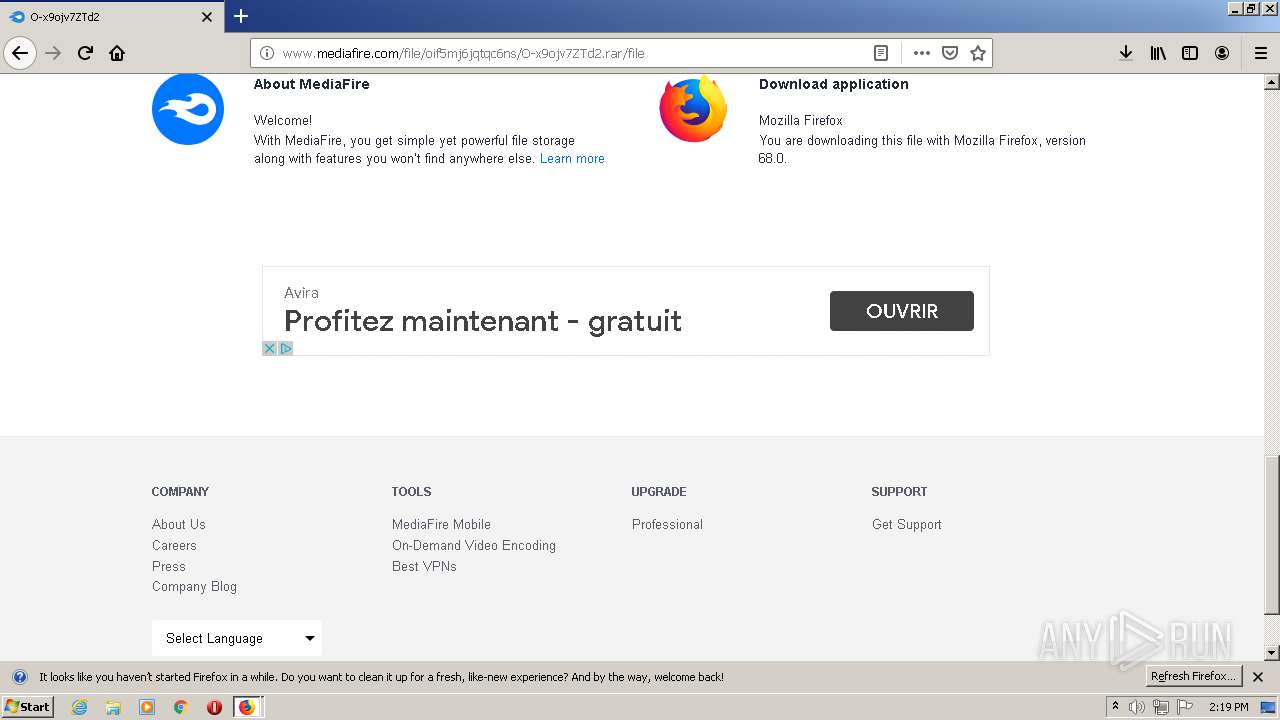Open the Firefox home page

pos(117,53)
